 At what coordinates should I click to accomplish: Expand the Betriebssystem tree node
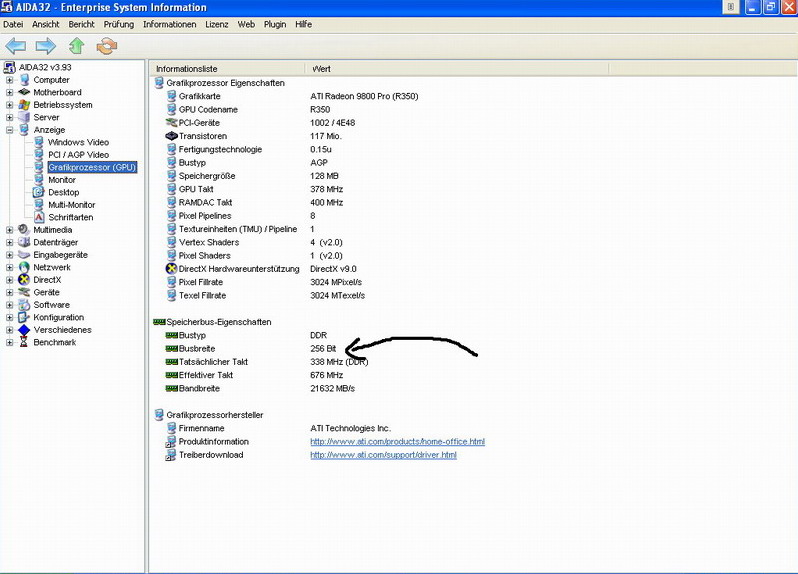pyautogui.click(x=9, y=105)
